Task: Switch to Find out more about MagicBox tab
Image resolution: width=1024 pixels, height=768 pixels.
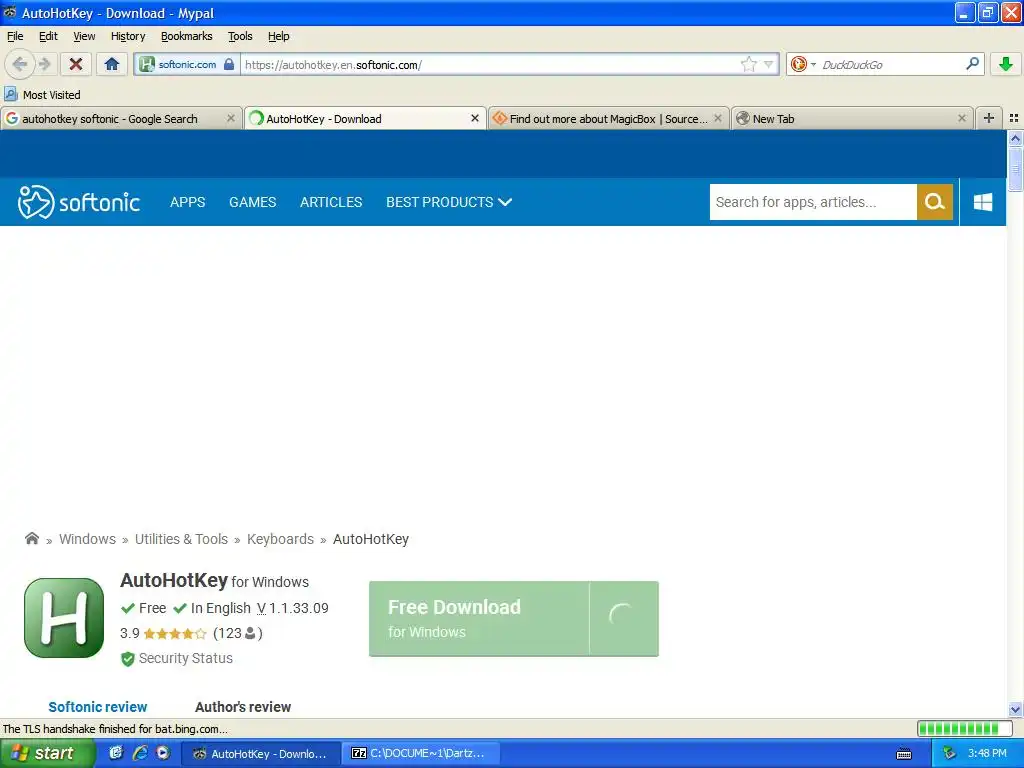Action: coord(608,119)
